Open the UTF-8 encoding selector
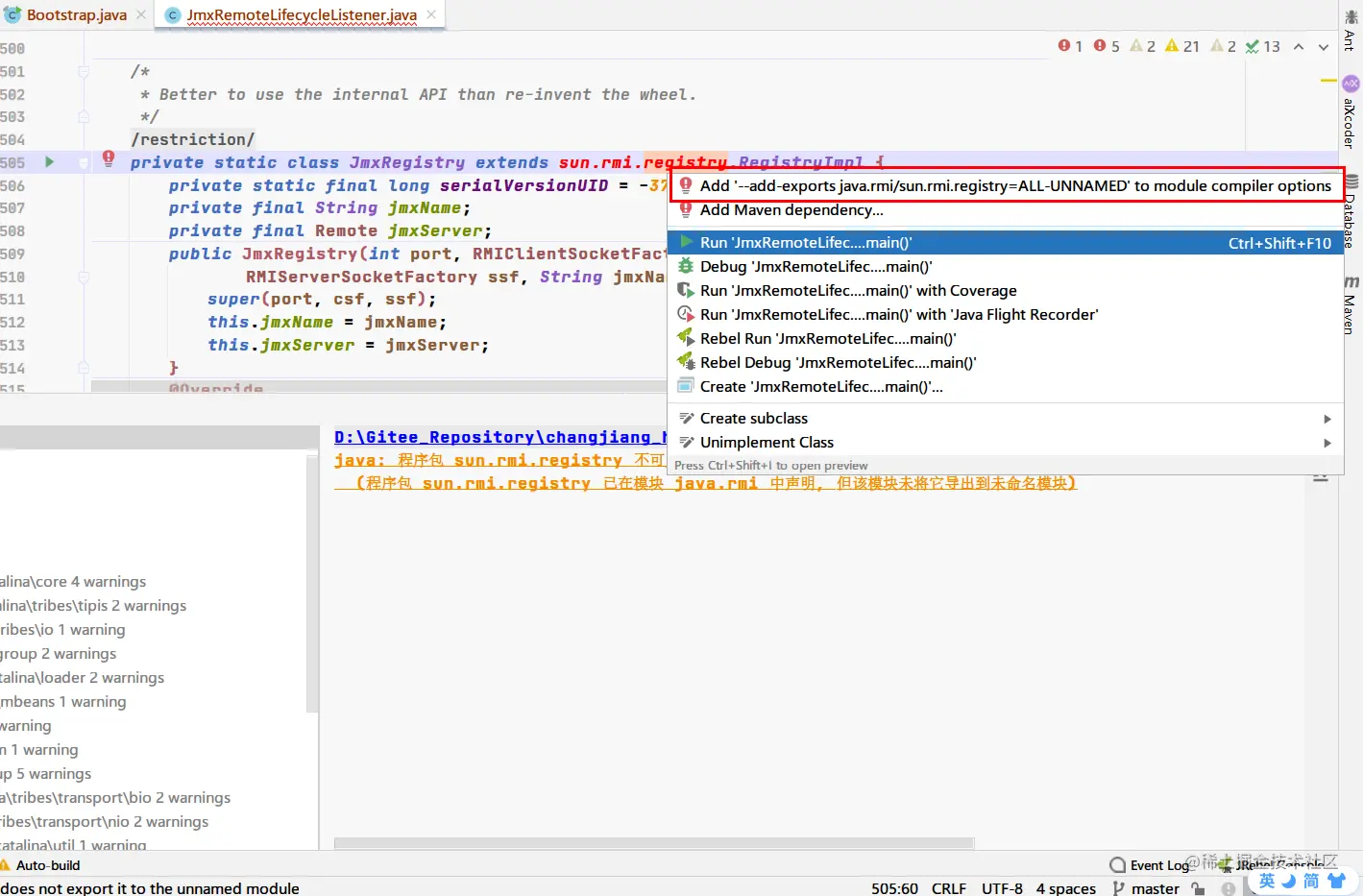The image size is (1363, 896). [1002, 888]
